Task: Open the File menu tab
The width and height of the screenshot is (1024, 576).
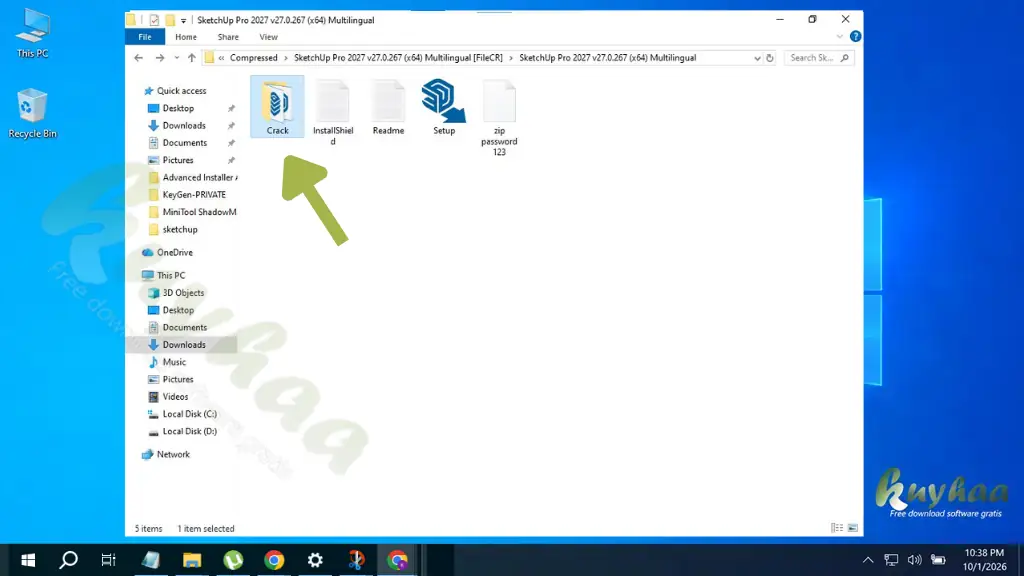Action: pos(145,37)
